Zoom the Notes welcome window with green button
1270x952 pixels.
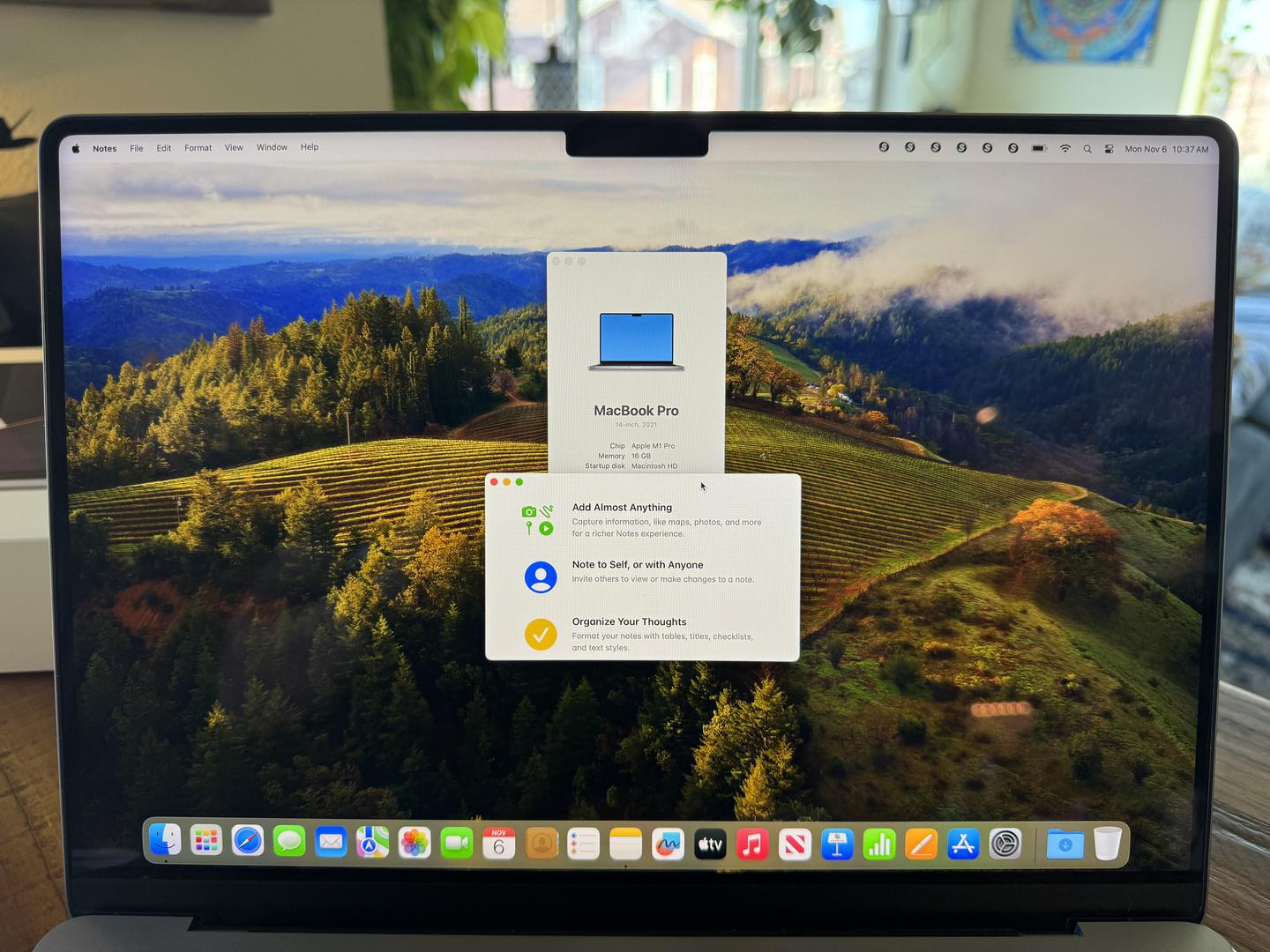coord(519,481)
